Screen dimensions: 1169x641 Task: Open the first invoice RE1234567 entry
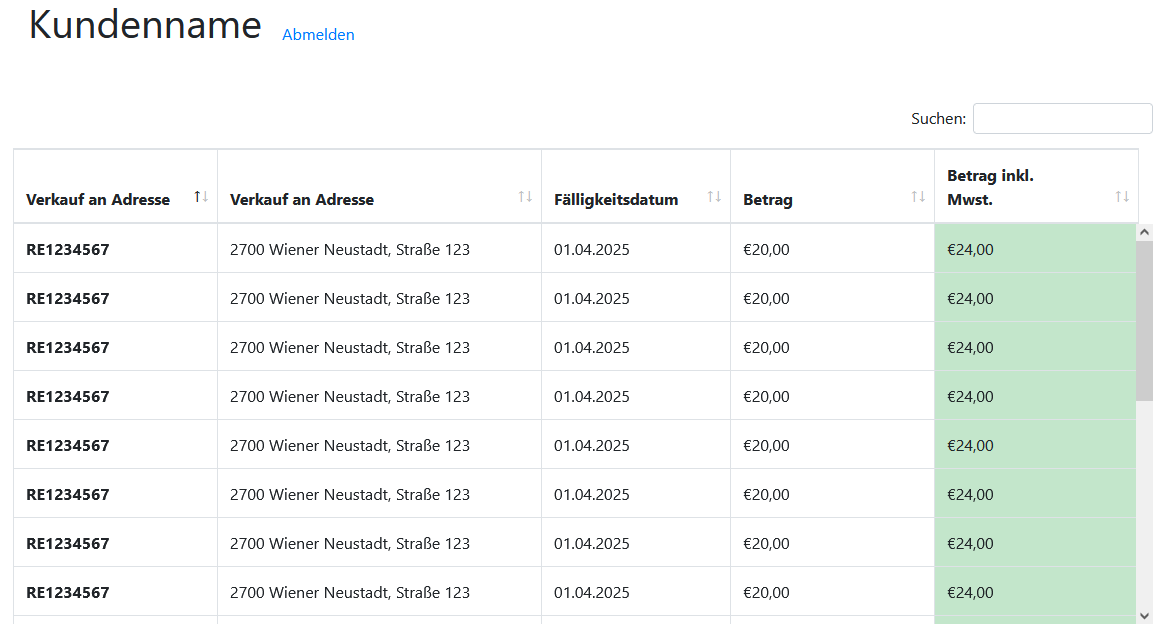66,249
